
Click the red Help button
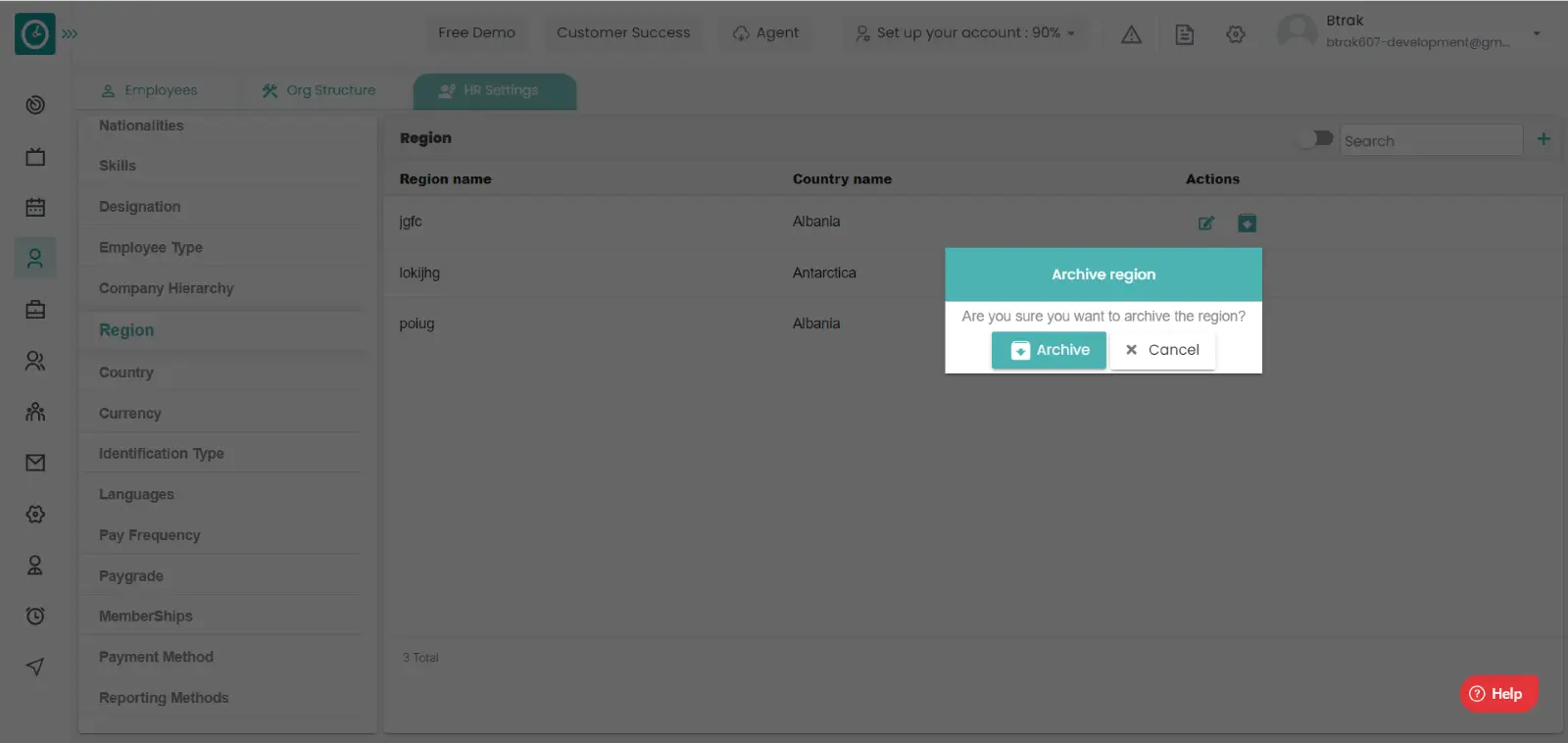pyautogui.click(x=1498, y=694)
